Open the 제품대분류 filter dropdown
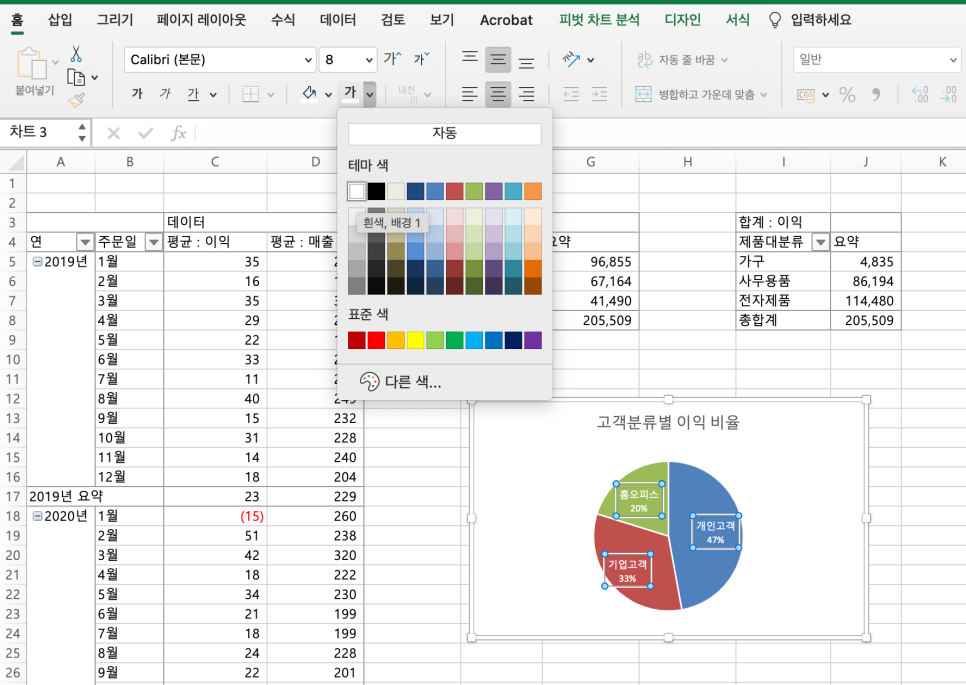 [x=820, y=242]
